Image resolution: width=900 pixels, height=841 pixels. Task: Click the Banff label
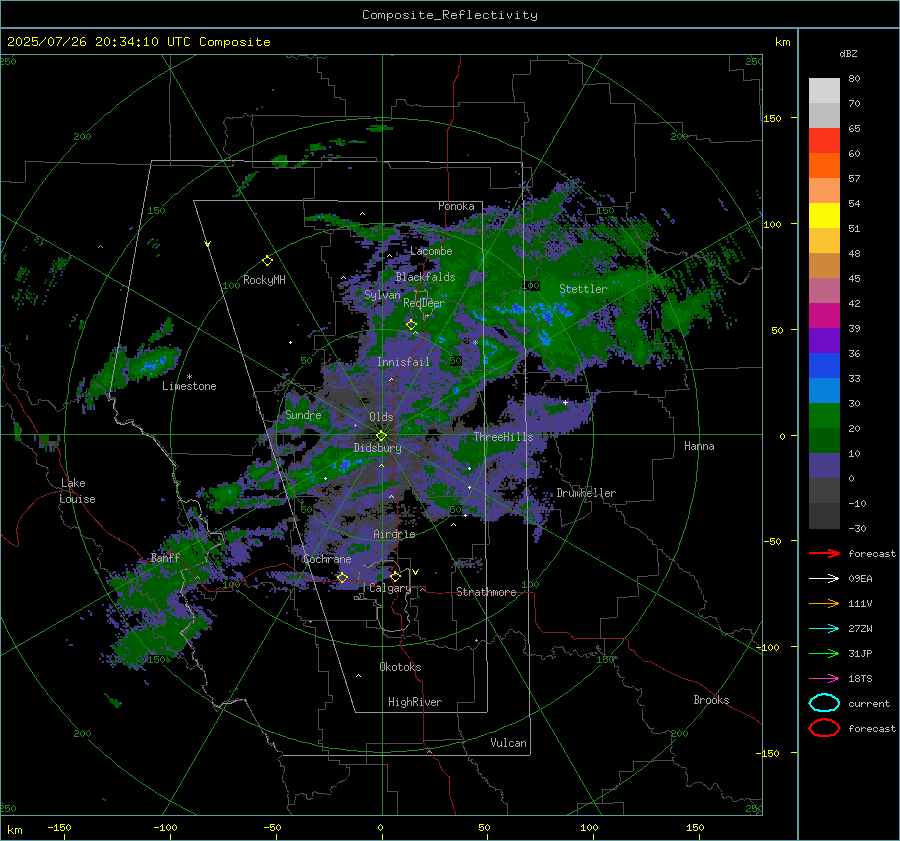click(165, 558)
